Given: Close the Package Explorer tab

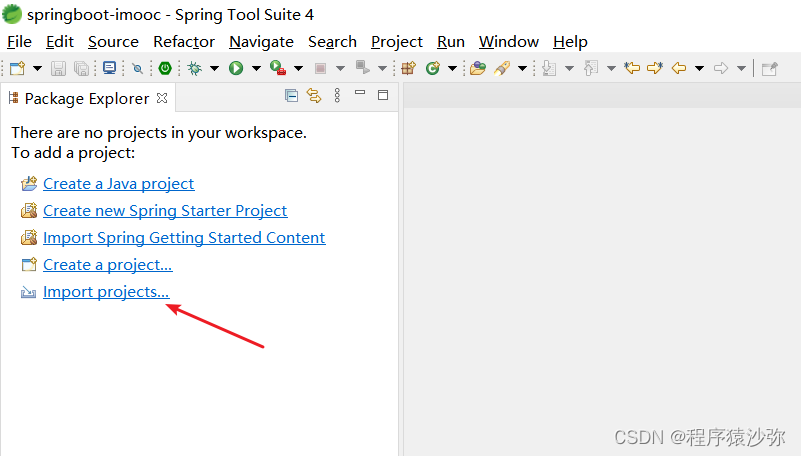Looking at the screenshot, I should click(162, 98).
